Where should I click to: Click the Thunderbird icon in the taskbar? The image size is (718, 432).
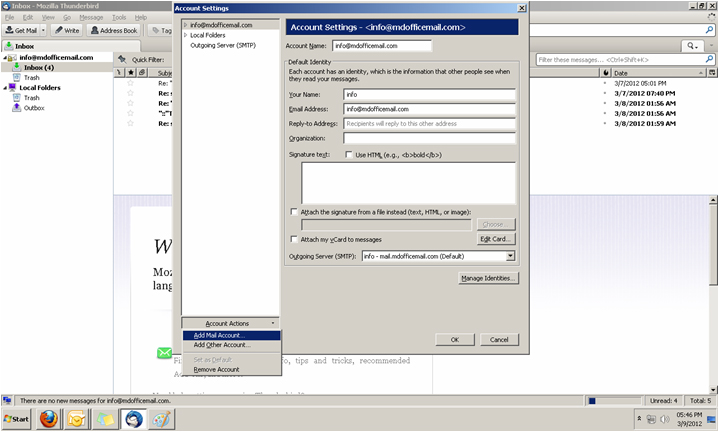coord(132,418)
